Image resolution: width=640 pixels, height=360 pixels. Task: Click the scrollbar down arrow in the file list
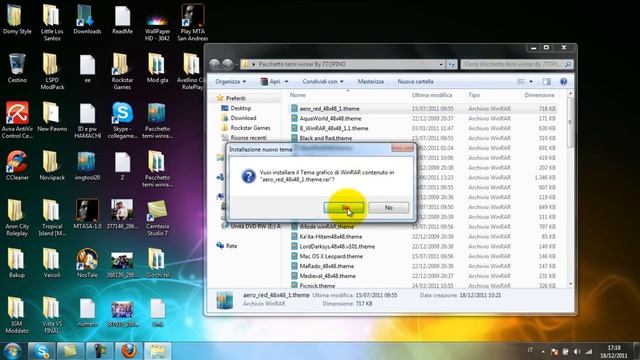pos(570,284)
